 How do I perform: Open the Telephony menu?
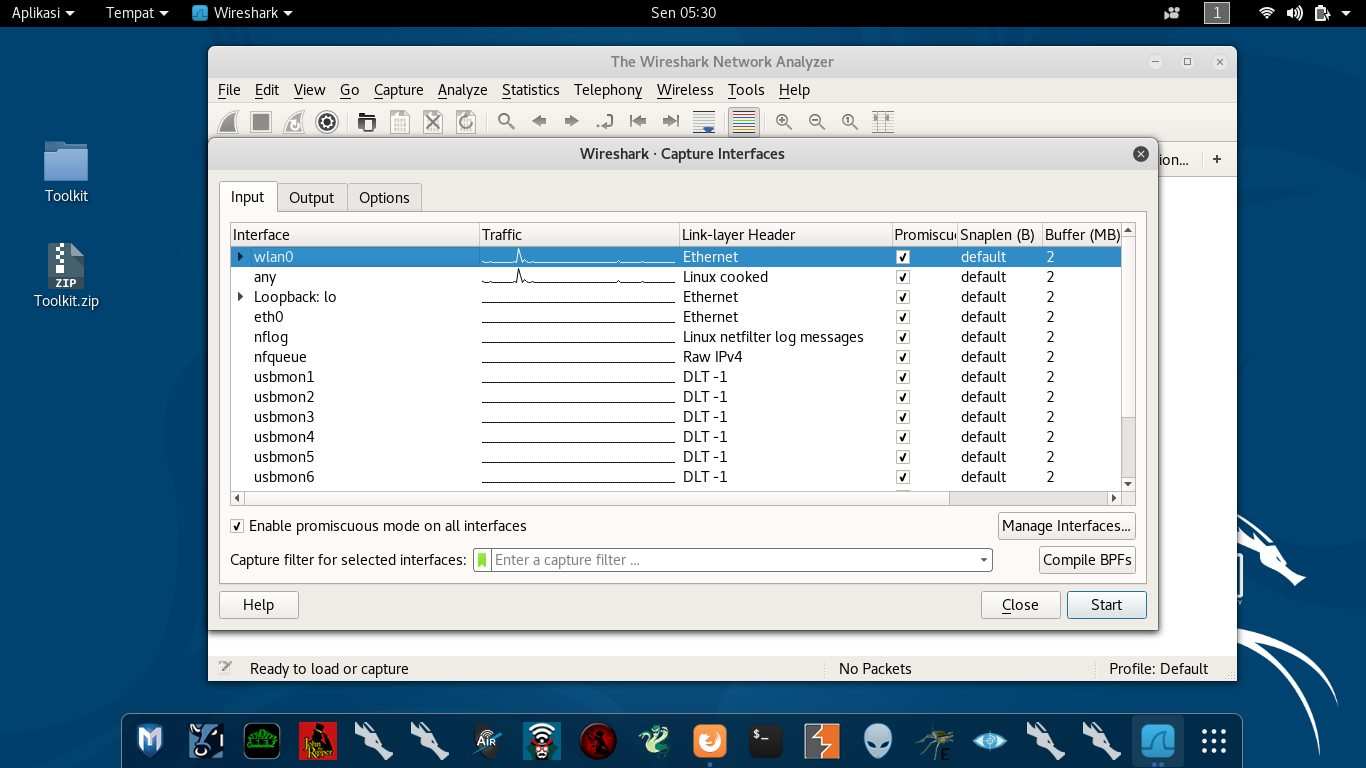(608, 90)
